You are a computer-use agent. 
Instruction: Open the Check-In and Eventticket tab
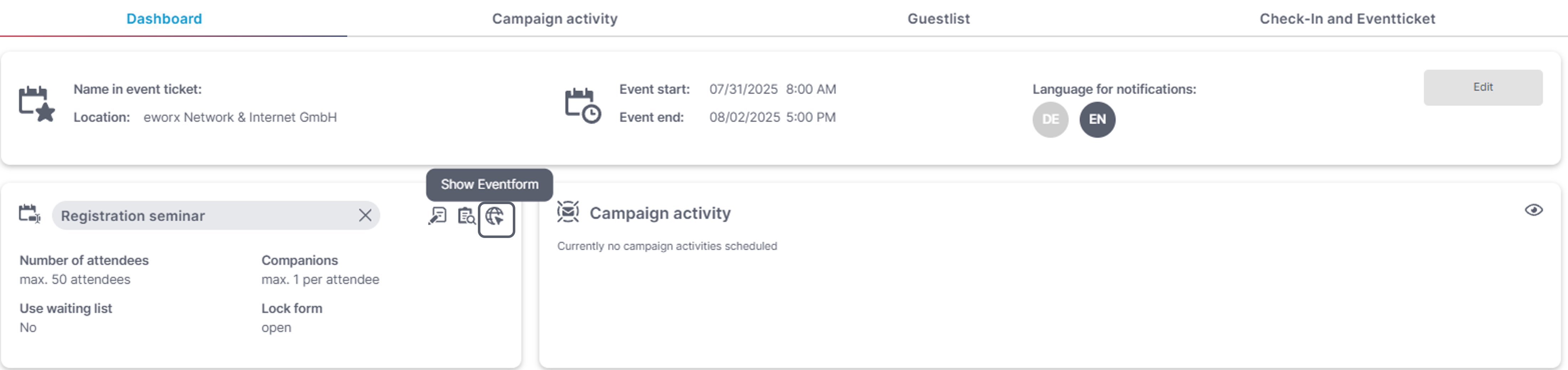pos(1346,19)
